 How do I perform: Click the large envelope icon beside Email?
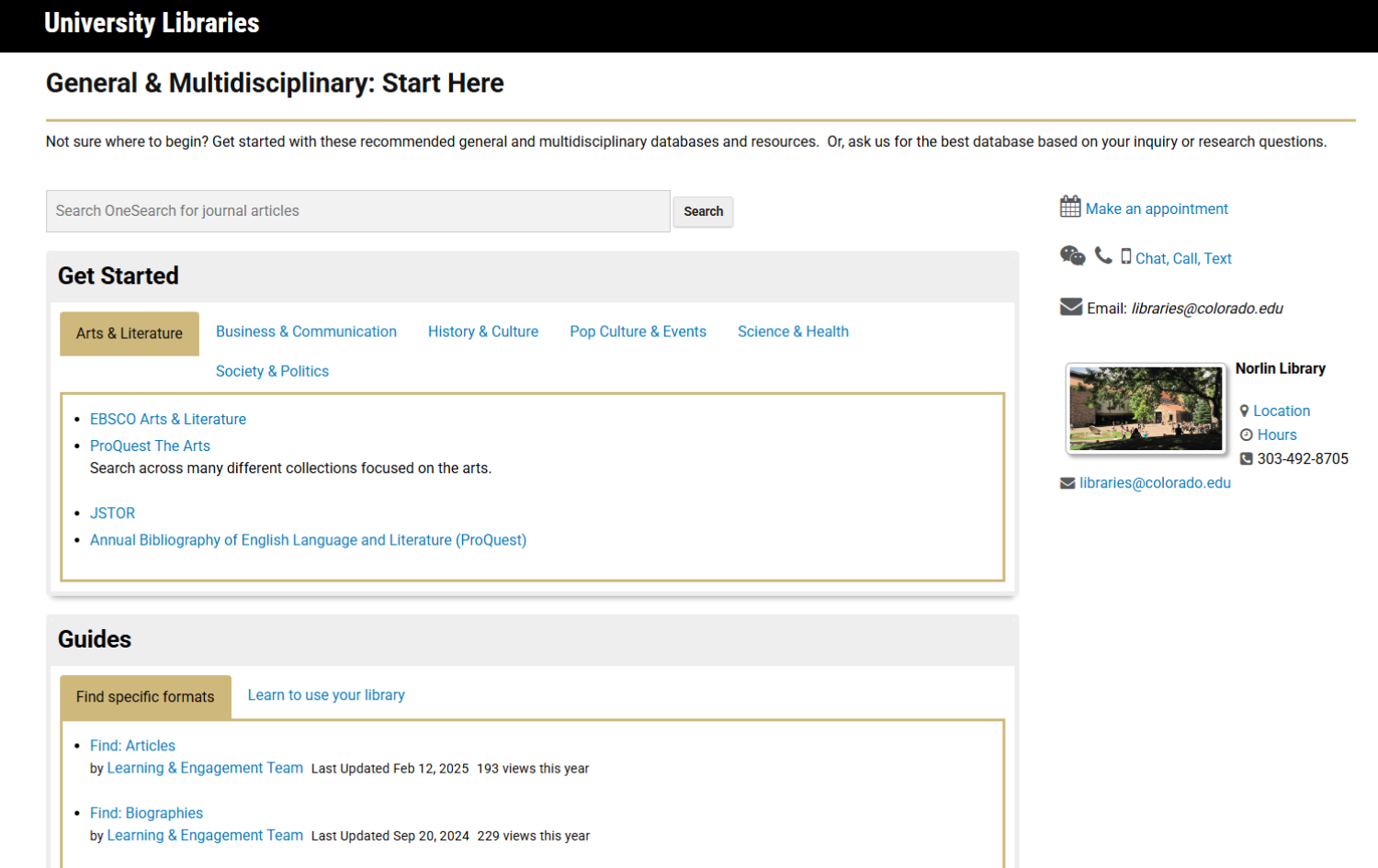(x=1071, y=307)
